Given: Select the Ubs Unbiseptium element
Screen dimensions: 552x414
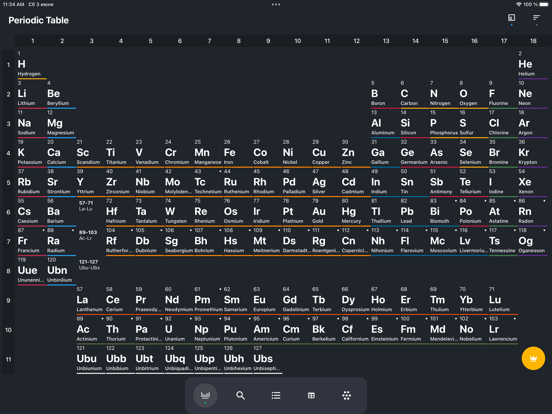Looking at the screenshot, I should point(268,360).
